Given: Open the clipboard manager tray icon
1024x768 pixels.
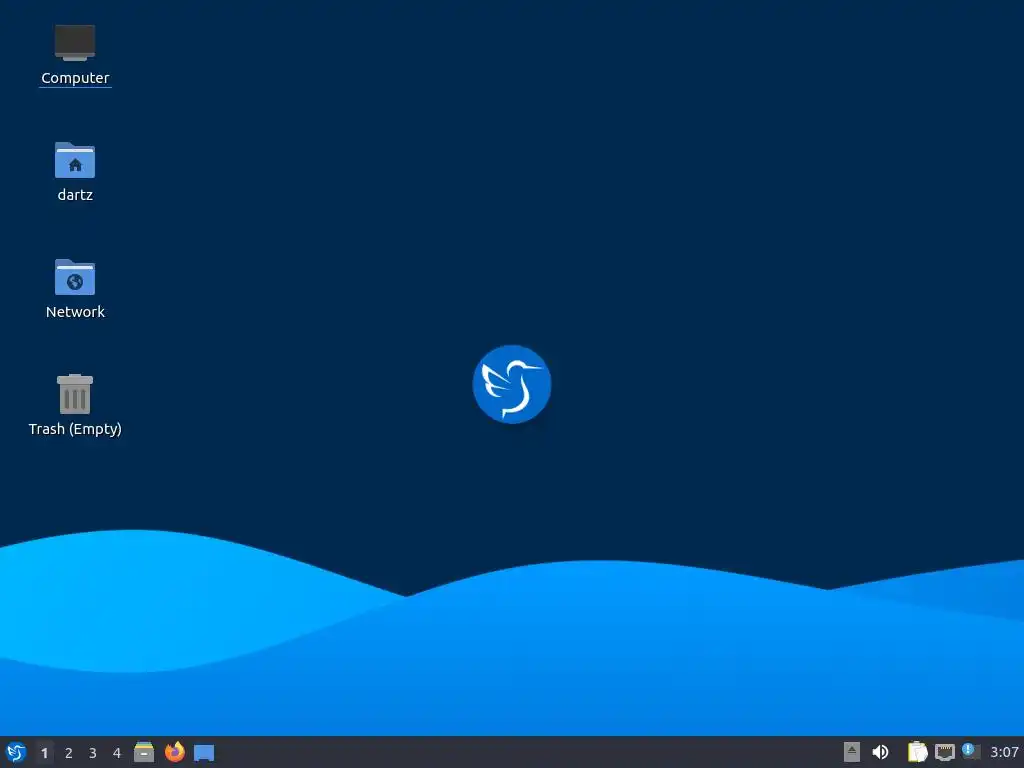Looking at the screenshot, I should (x=918, y=752).
